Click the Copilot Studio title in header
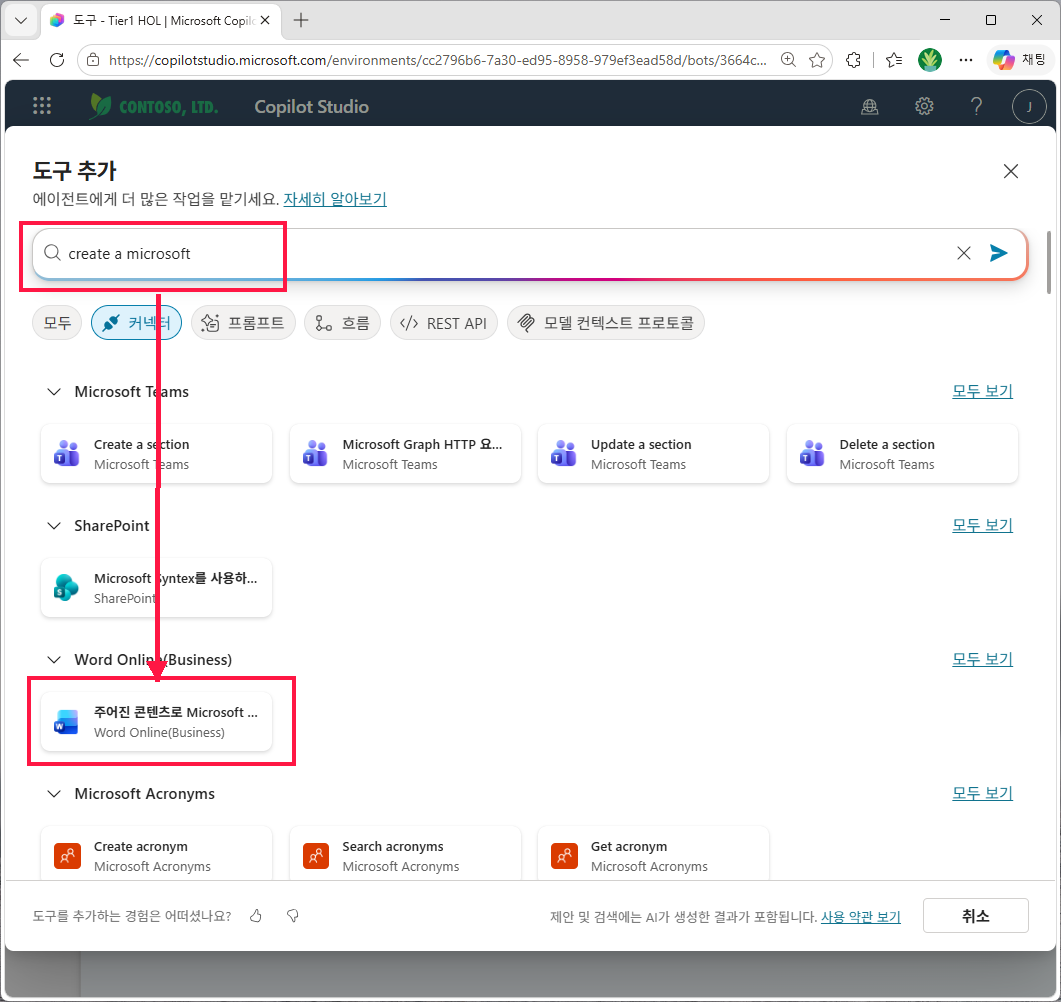The image size is (1061, 1002). point(311,107)
